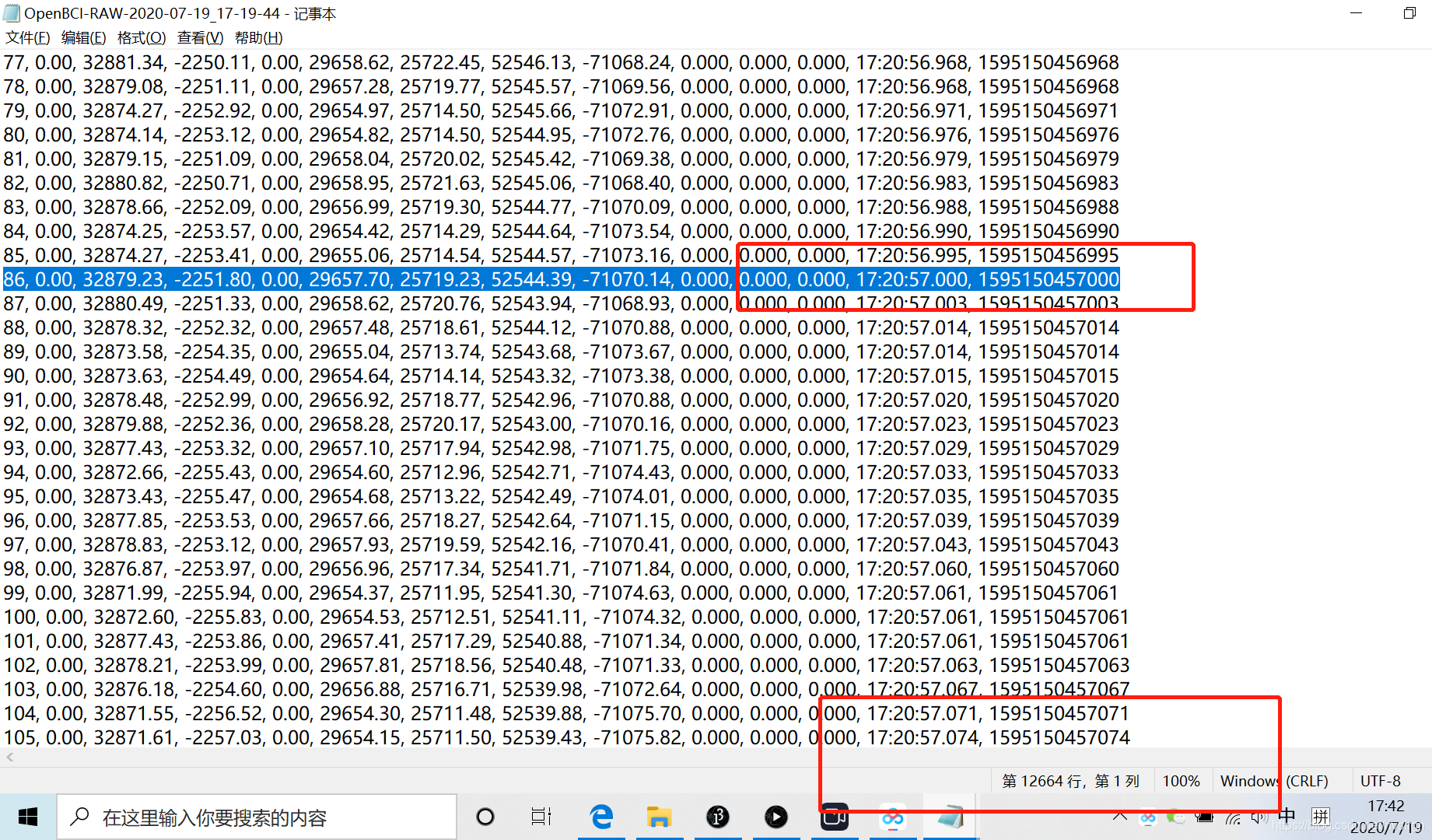Click value 52544.77 in row 83

point(530,207)
